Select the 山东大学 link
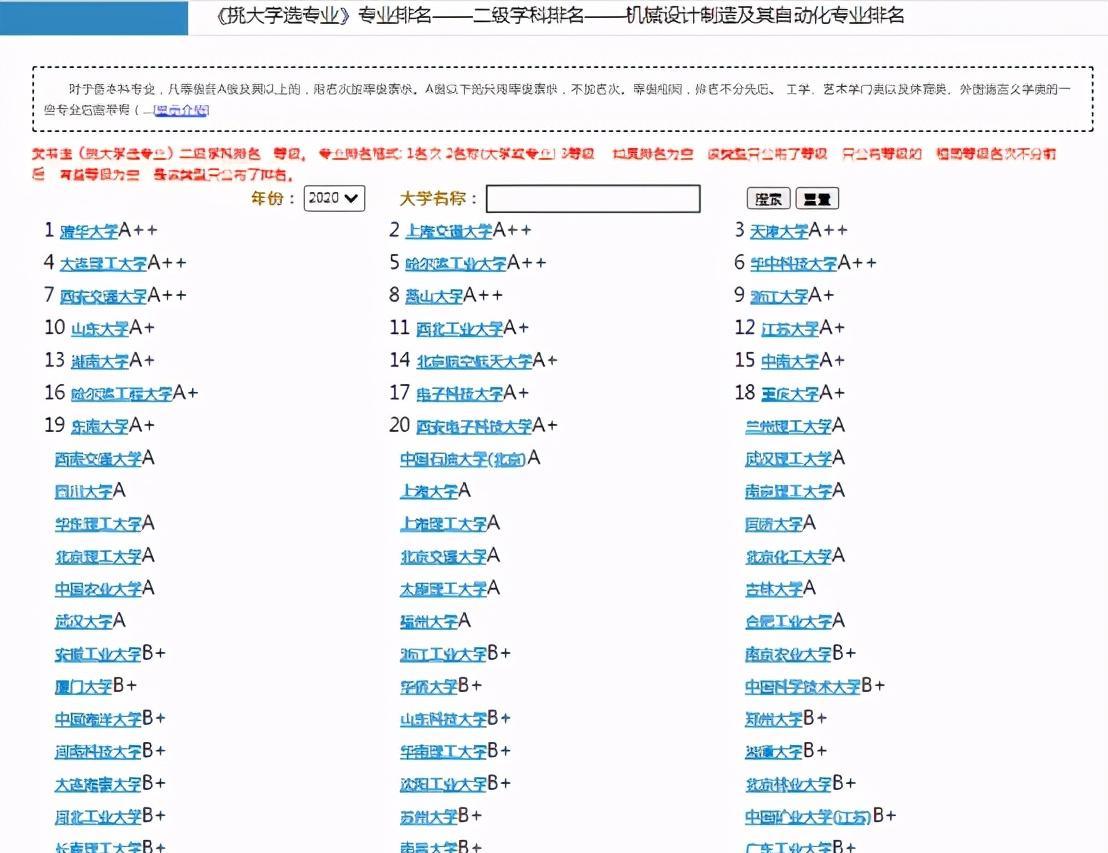Screen dimensions: 1108x853 click(x=100, y=329)
